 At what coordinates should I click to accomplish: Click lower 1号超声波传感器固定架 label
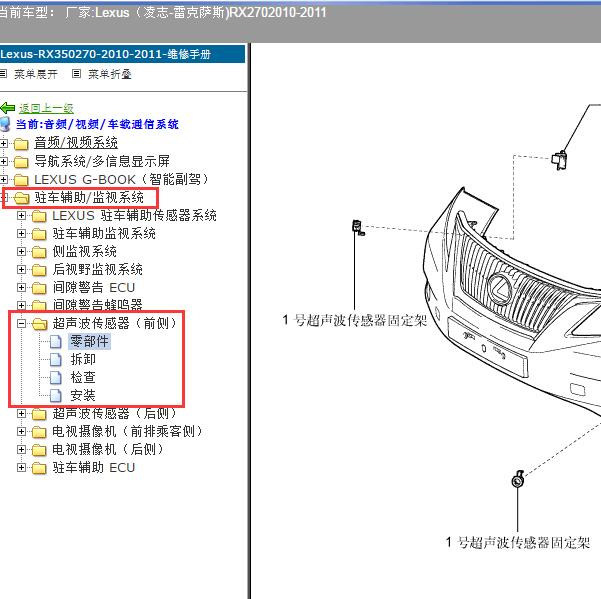click(517, 543)
